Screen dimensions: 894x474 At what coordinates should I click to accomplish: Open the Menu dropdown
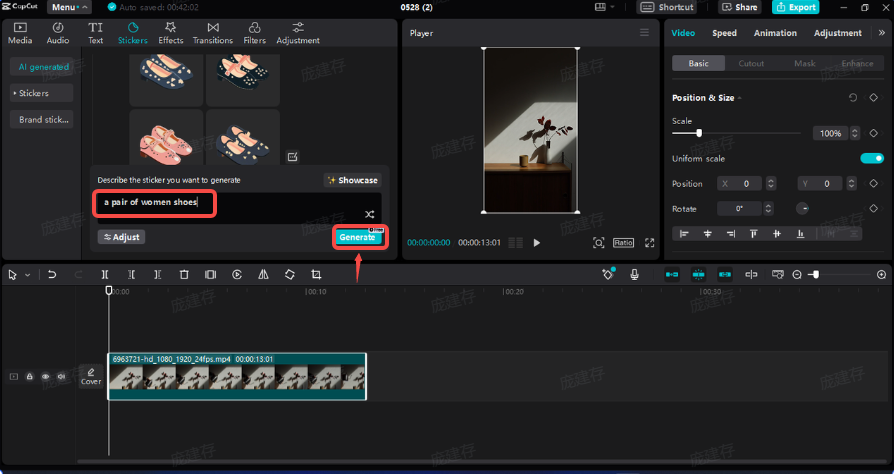coord(69,7)
